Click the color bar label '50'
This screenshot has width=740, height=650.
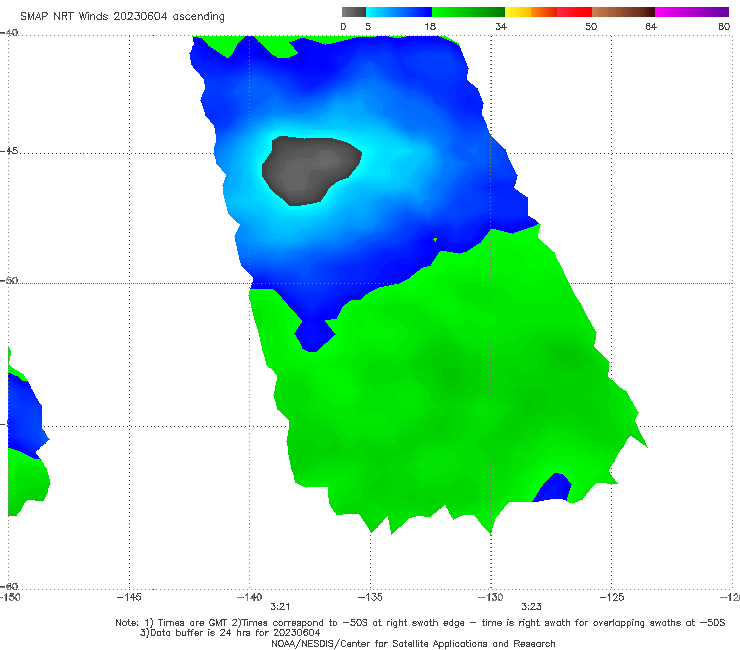click(591, 26)
